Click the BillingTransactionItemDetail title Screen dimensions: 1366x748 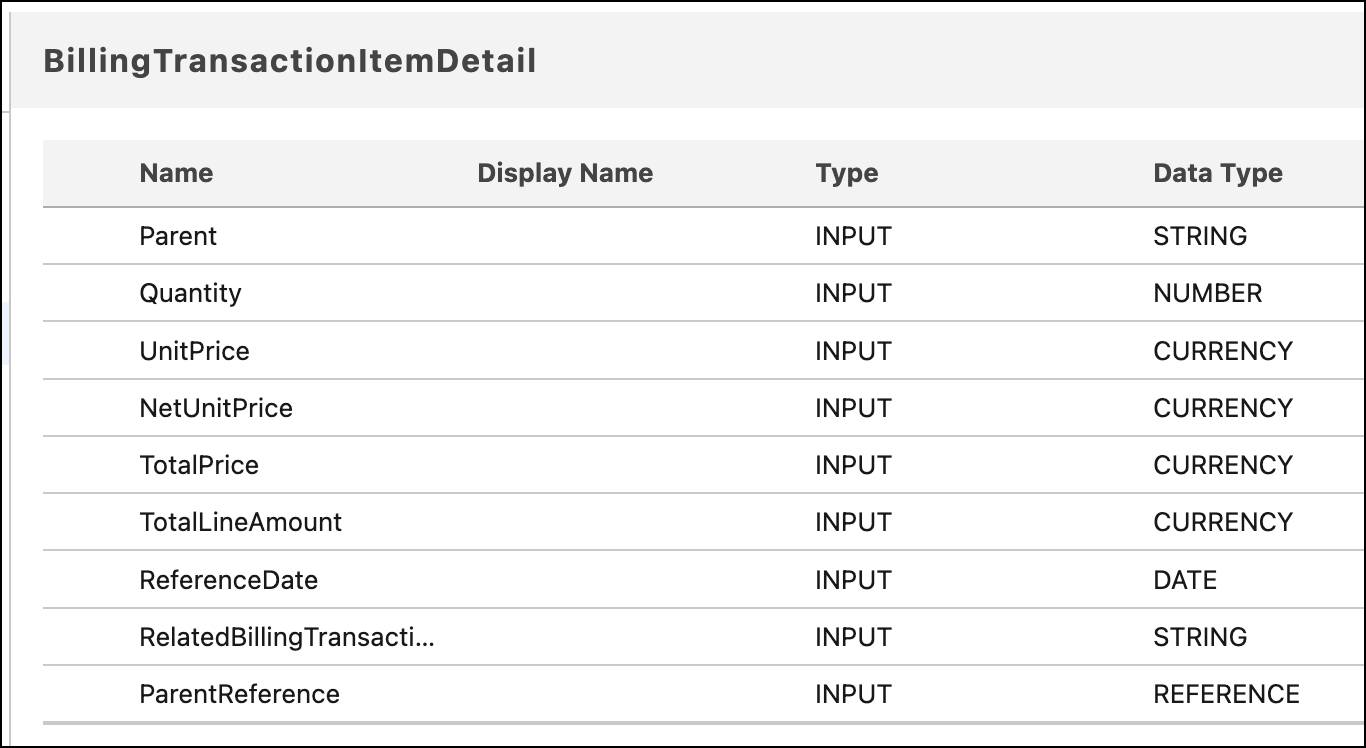pyautogui.click(x=289, y=61)
